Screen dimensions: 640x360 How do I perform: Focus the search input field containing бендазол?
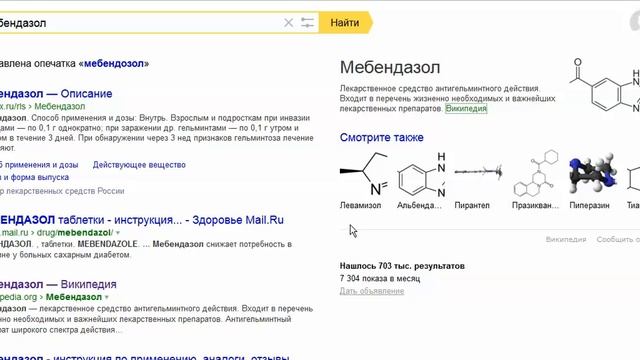[x=139, y=23]
